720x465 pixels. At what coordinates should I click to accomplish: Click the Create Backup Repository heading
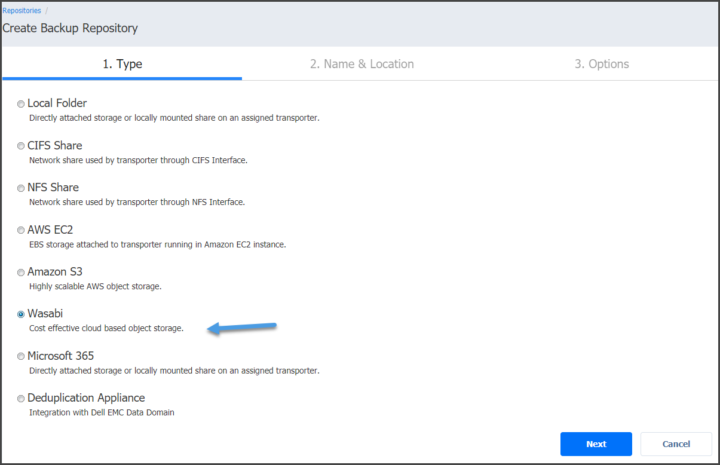tap(70, 28)
